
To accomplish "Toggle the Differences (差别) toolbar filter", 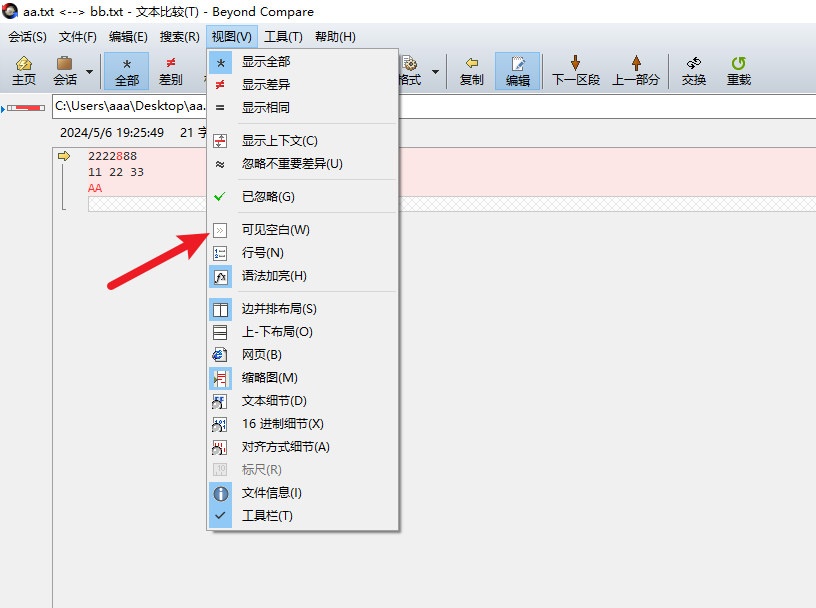I will 170,71.
